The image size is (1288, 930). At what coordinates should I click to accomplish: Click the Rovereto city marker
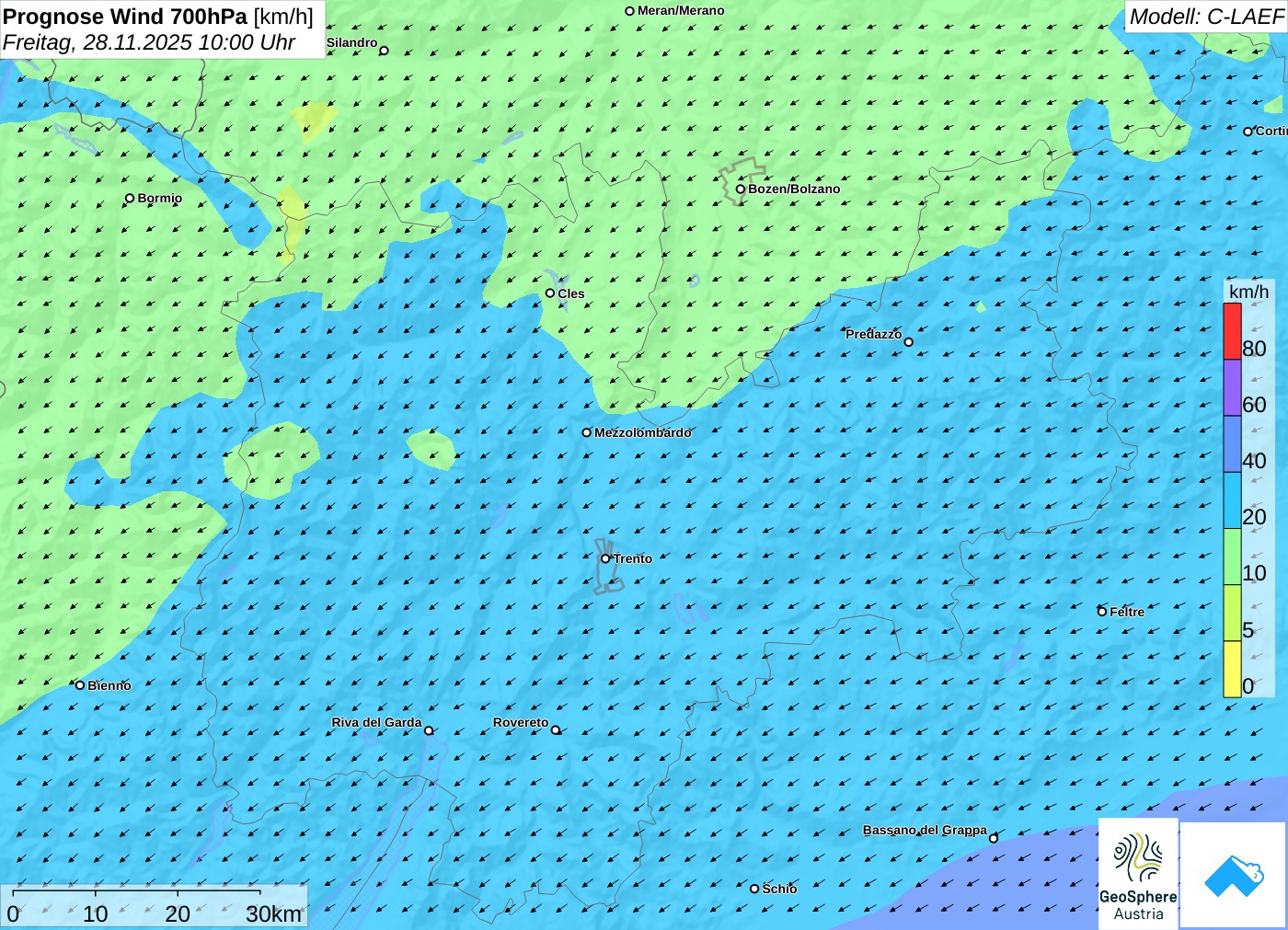click(x=556, y=730)
